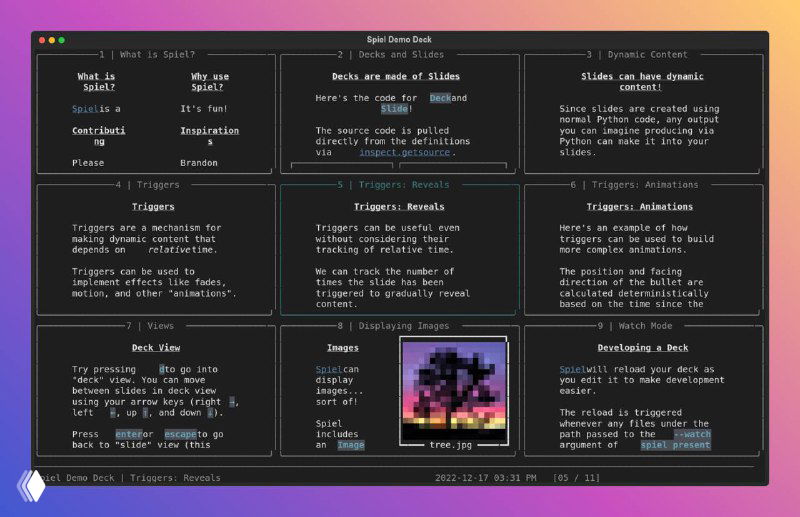Select slide 8 Displaying Images
The height and width of the screenshot is (517, 800).
tap(399, 389)
